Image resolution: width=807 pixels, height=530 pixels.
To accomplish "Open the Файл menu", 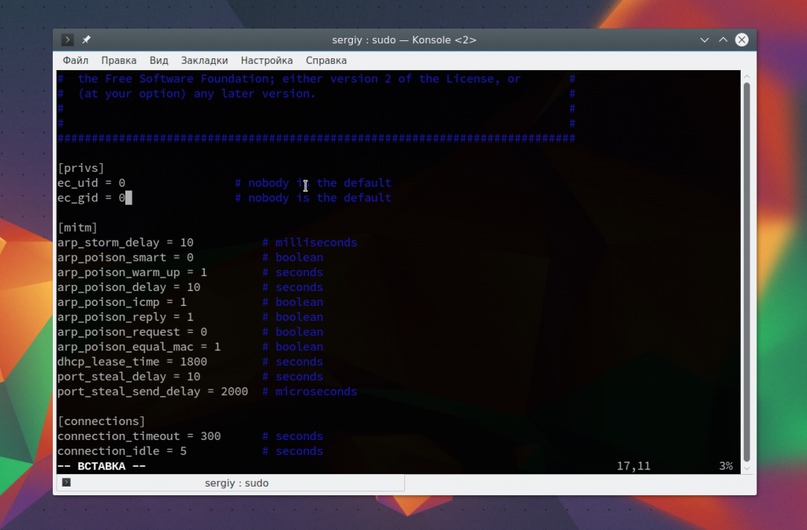I will click(75, 61).
